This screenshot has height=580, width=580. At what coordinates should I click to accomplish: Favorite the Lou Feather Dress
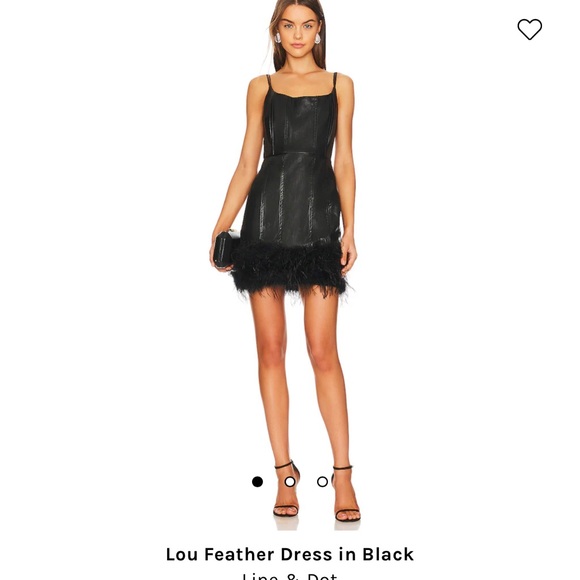[529, 29]
